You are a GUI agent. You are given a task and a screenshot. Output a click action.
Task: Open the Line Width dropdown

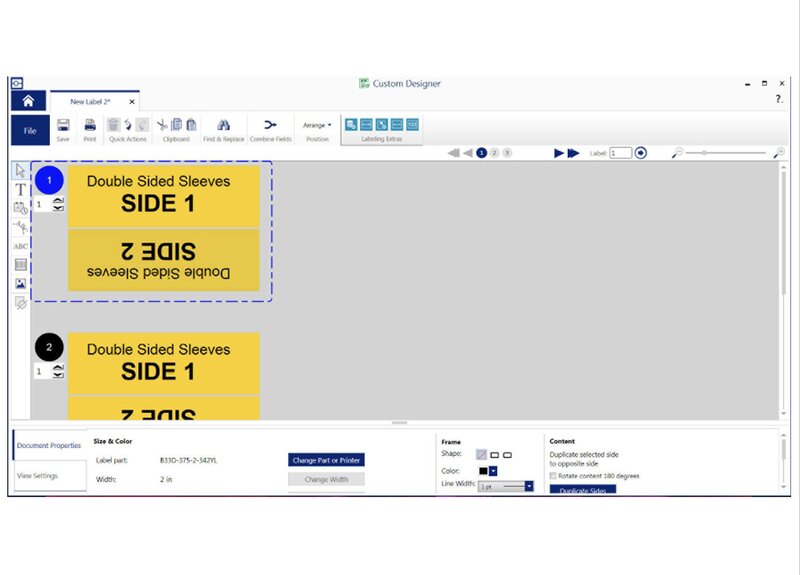click(529, 486)
